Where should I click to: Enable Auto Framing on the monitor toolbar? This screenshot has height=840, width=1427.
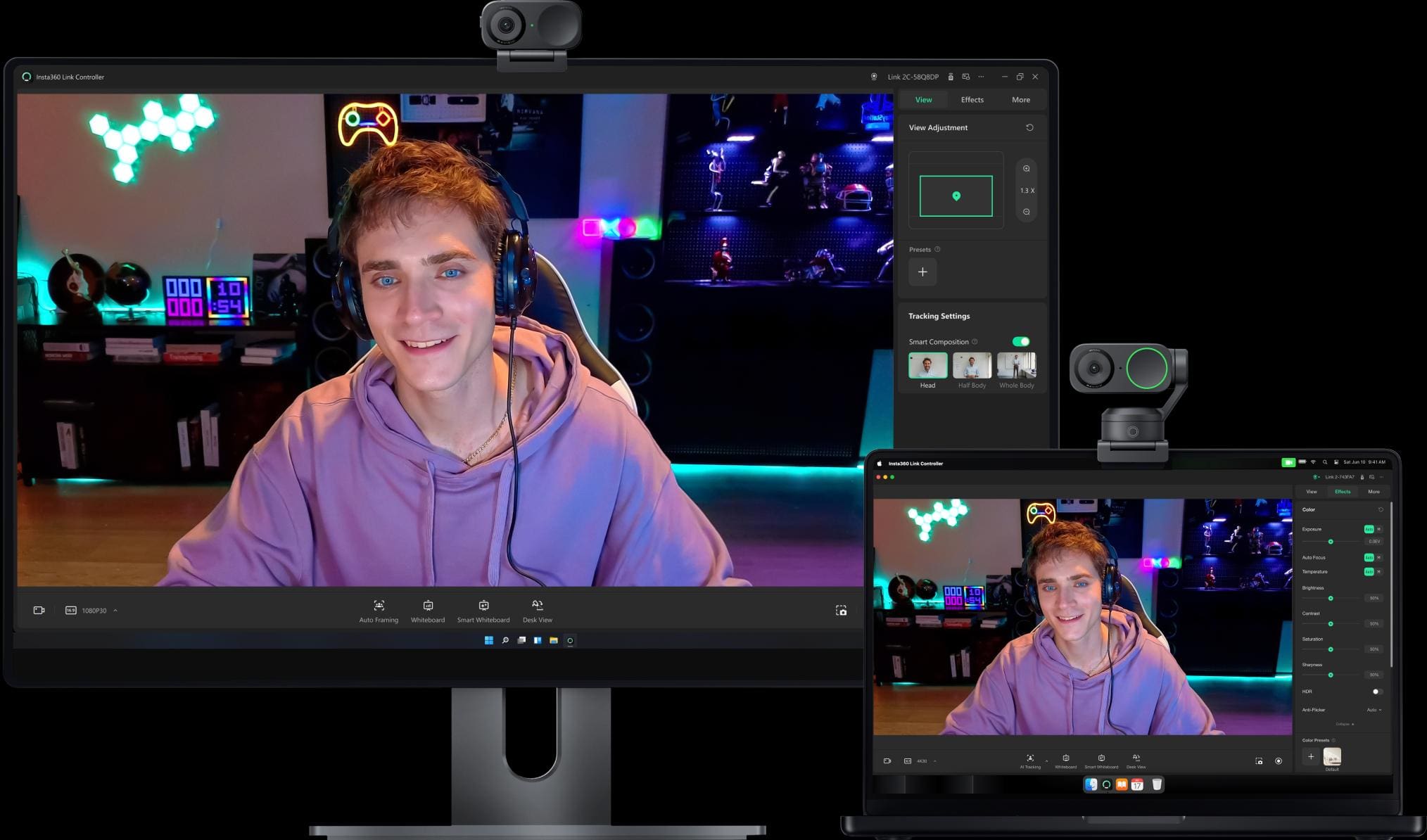(x=379, y=606)
